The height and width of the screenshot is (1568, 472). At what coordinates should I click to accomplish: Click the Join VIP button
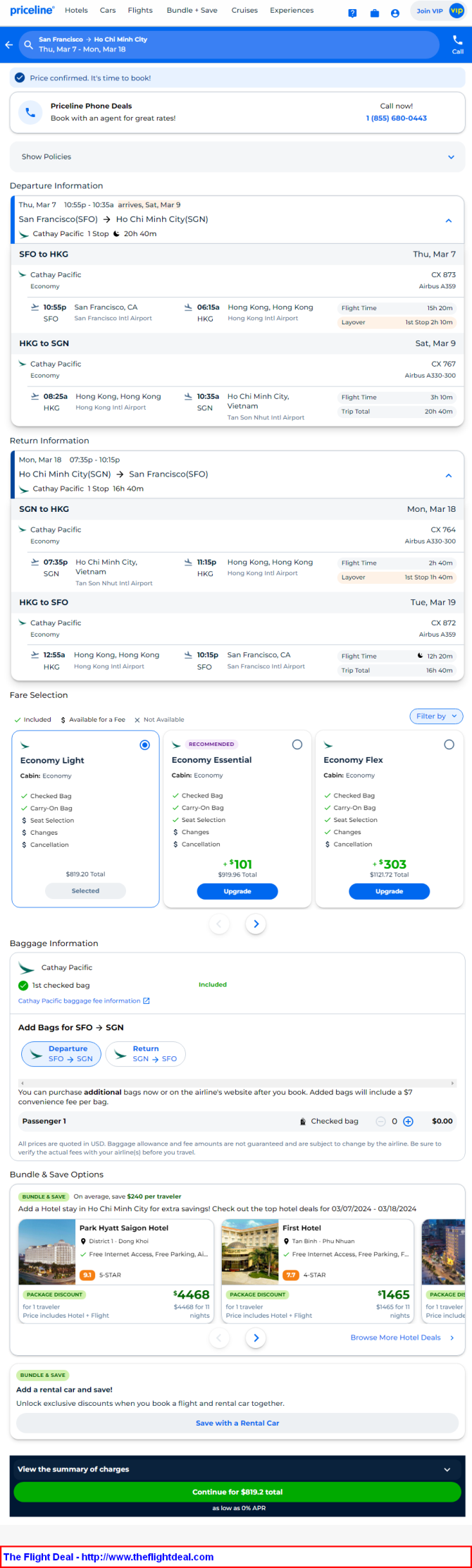pyautogui.click(x=438, y=11)
